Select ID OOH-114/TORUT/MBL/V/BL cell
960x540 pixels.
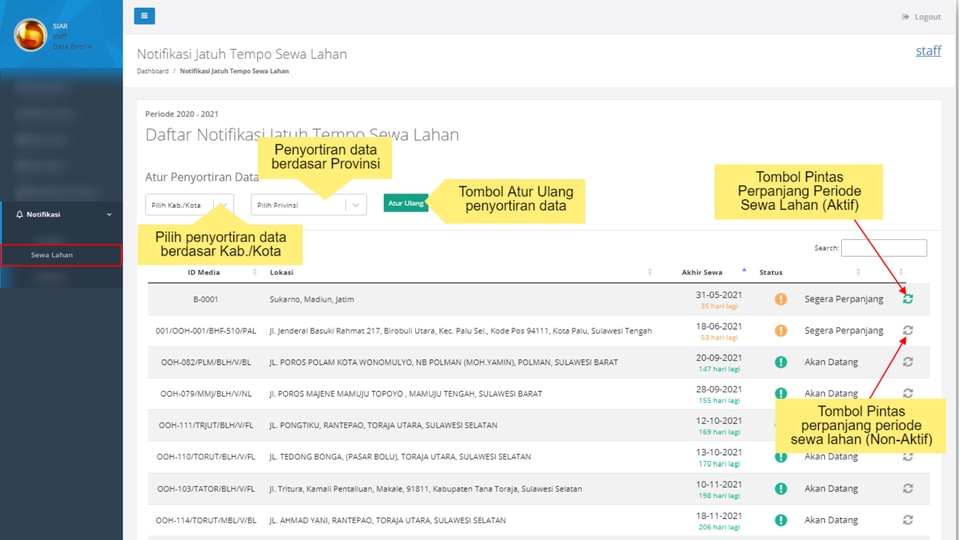point(206,520)
